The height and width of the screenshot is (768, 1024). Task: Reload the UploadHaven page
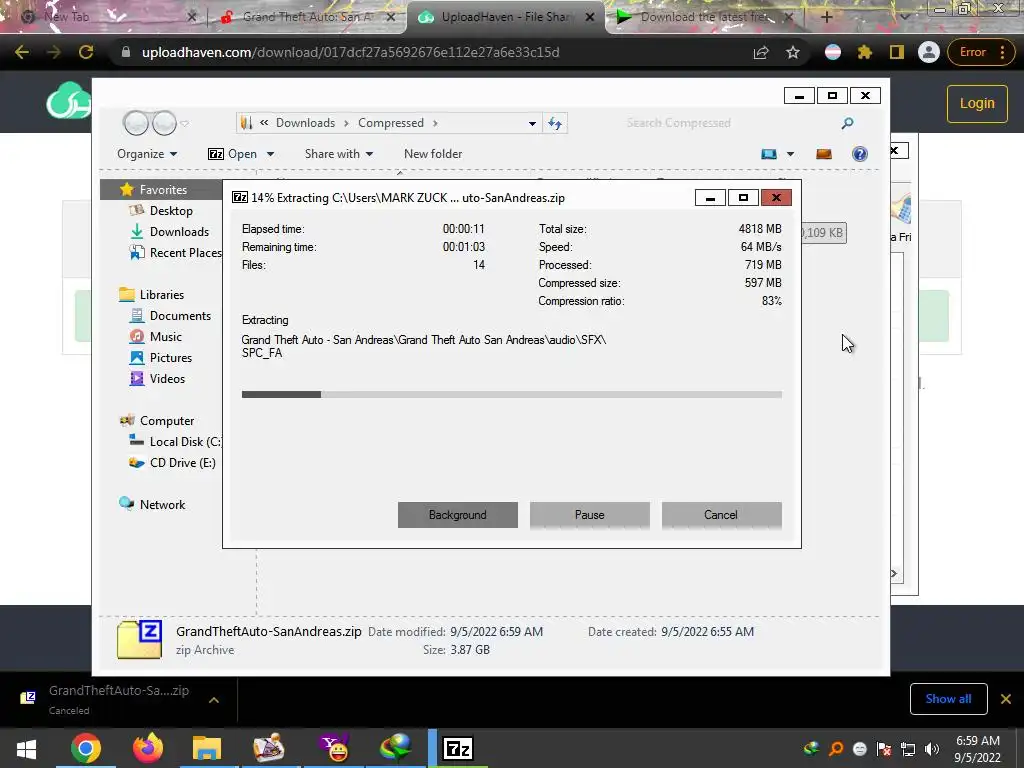(x=86, y=52)
